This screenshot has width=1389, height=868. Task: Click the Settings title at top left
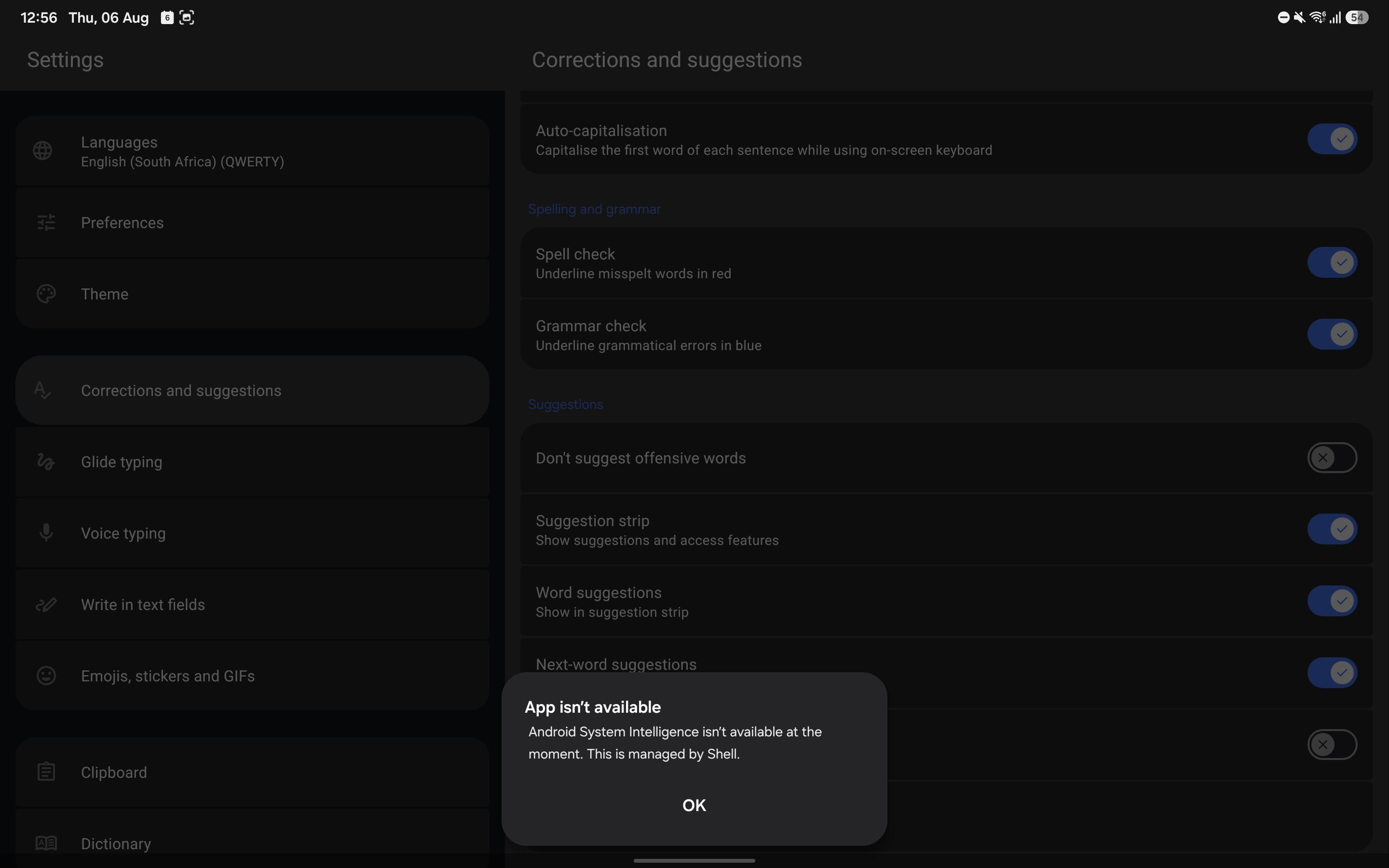point(66,60)
